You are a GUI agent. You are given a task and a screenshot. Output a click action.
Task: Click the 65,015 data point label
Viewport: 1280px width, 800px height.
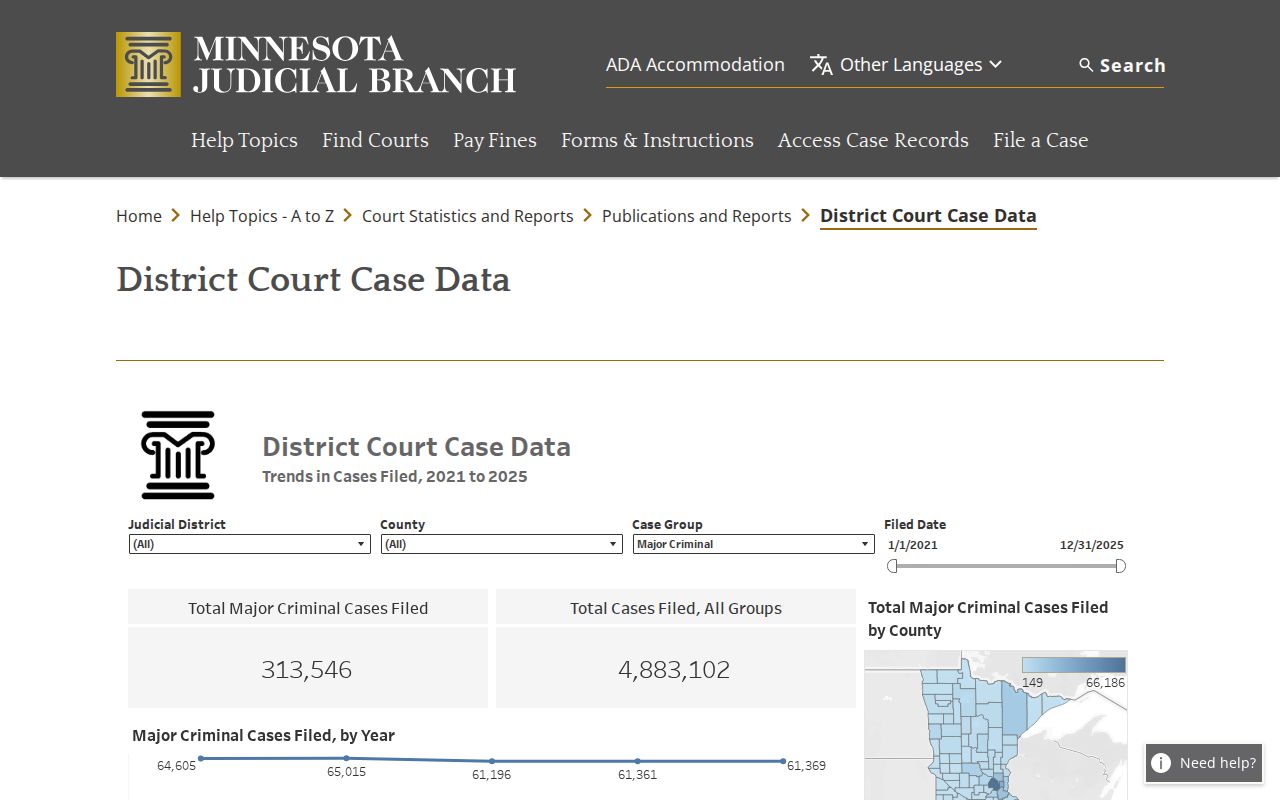pos(346,772)
